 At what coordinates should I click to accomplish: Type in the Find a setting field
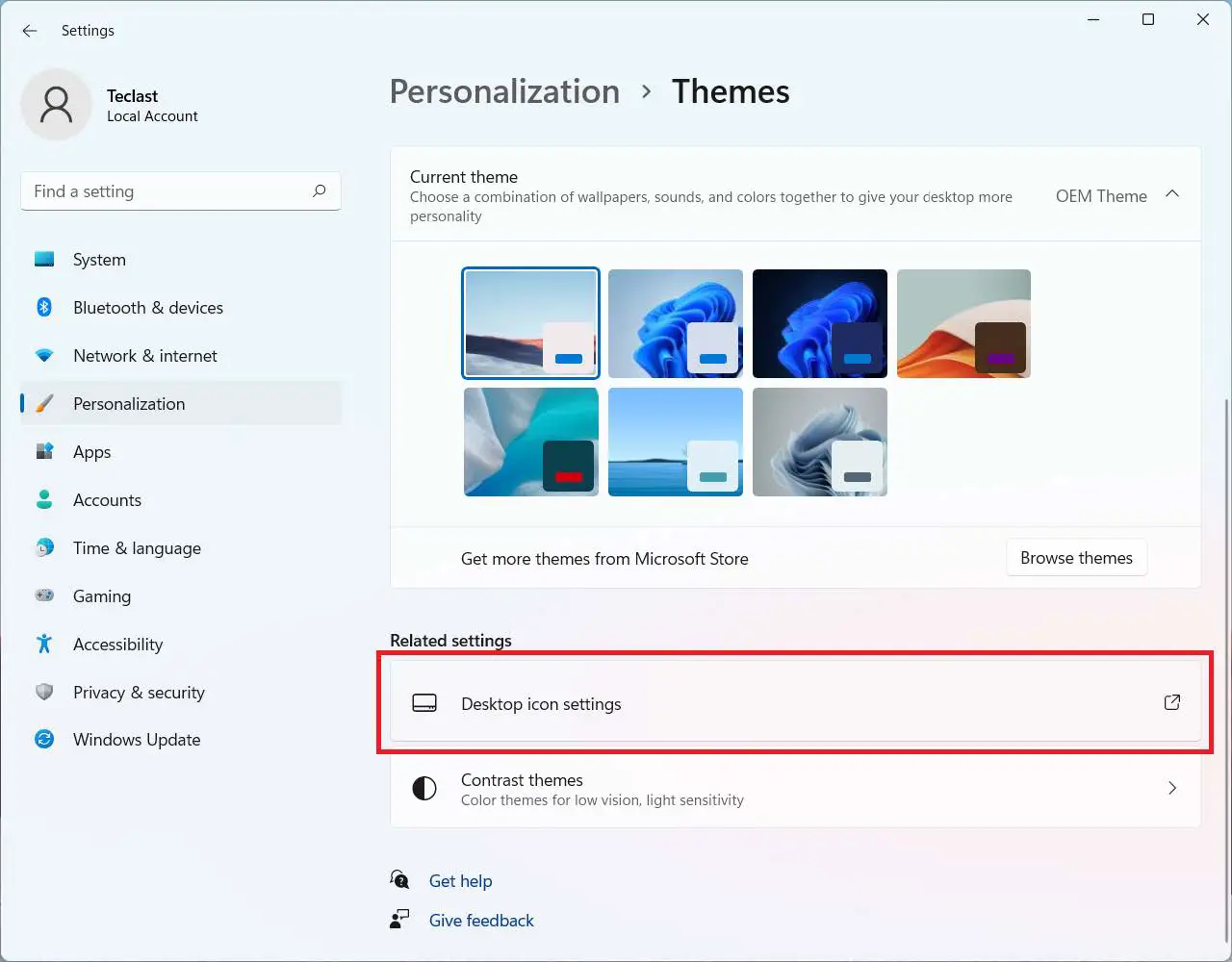[x=164, y=191]
